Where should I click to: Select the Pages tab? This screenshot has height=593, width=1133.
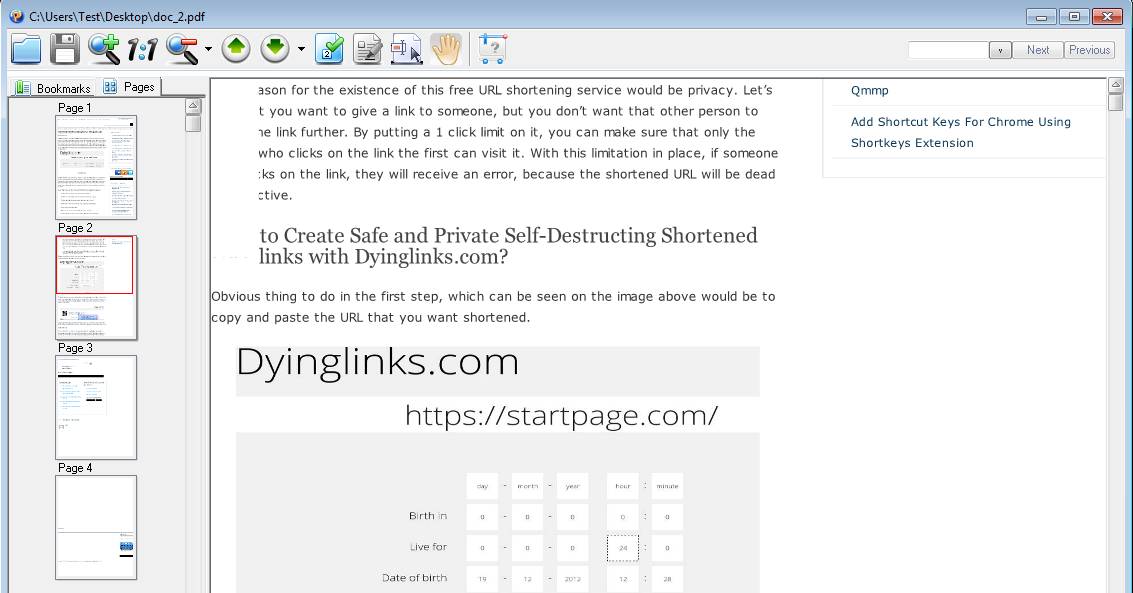point(130,87)
